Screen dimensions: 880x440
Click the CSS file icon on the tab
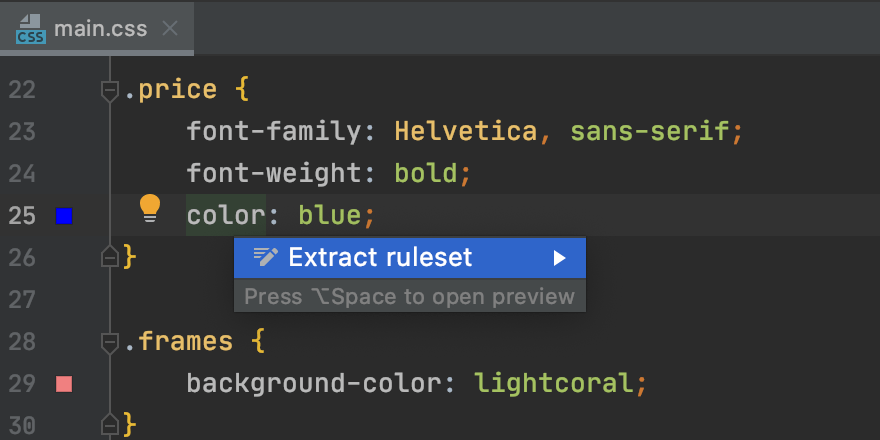pos(30,29)
